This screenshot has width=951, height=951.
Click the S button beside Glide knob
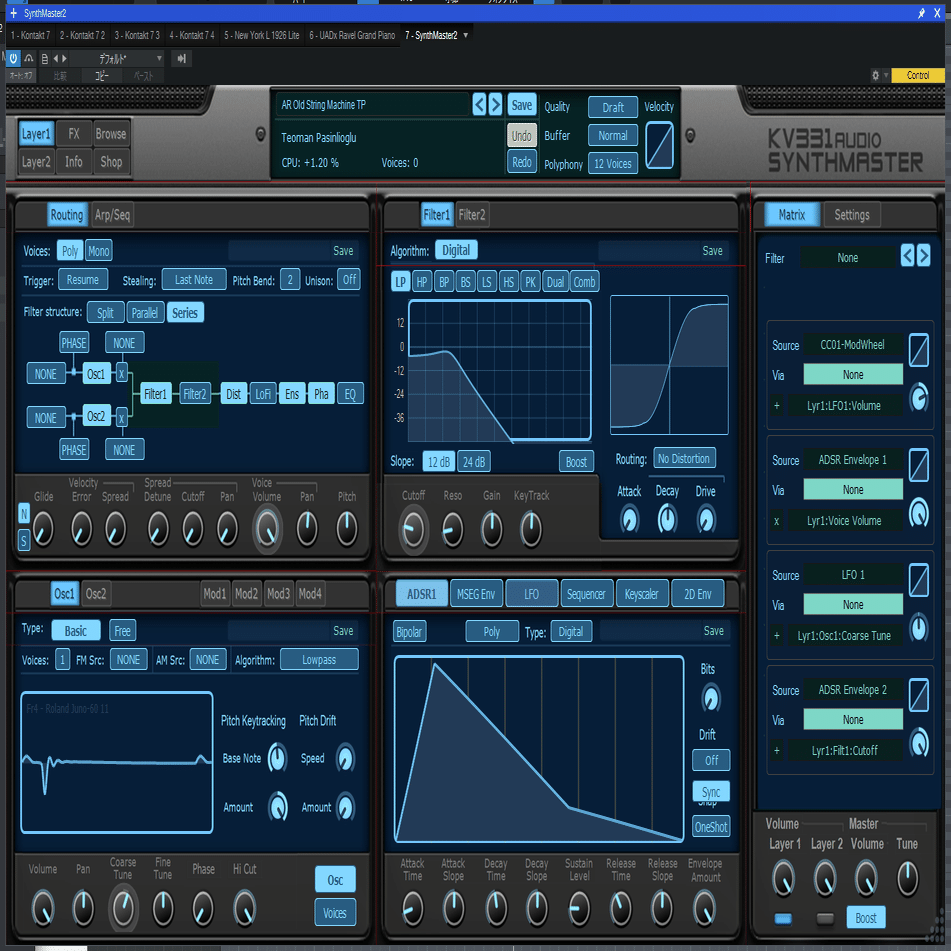(24, 540)
